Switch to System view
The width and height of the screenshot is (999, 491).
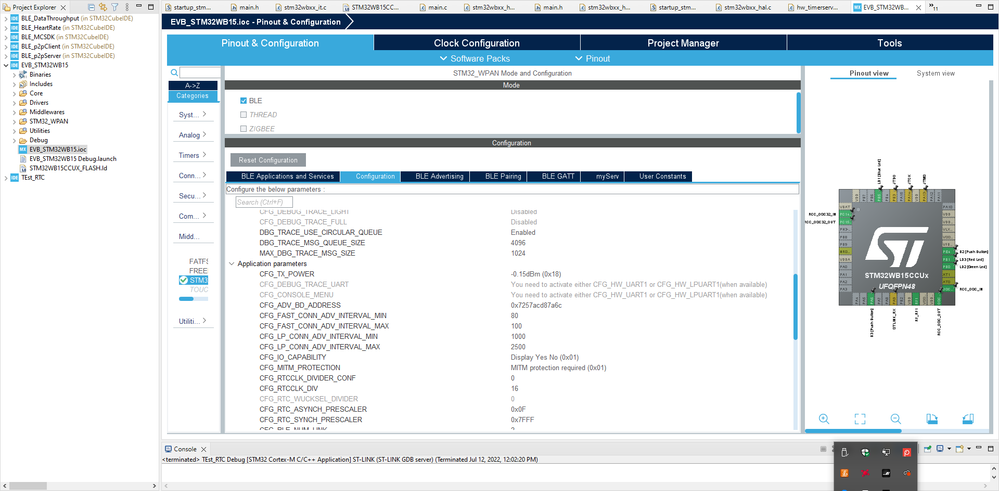pyautogui.click(x=935, y=73)
